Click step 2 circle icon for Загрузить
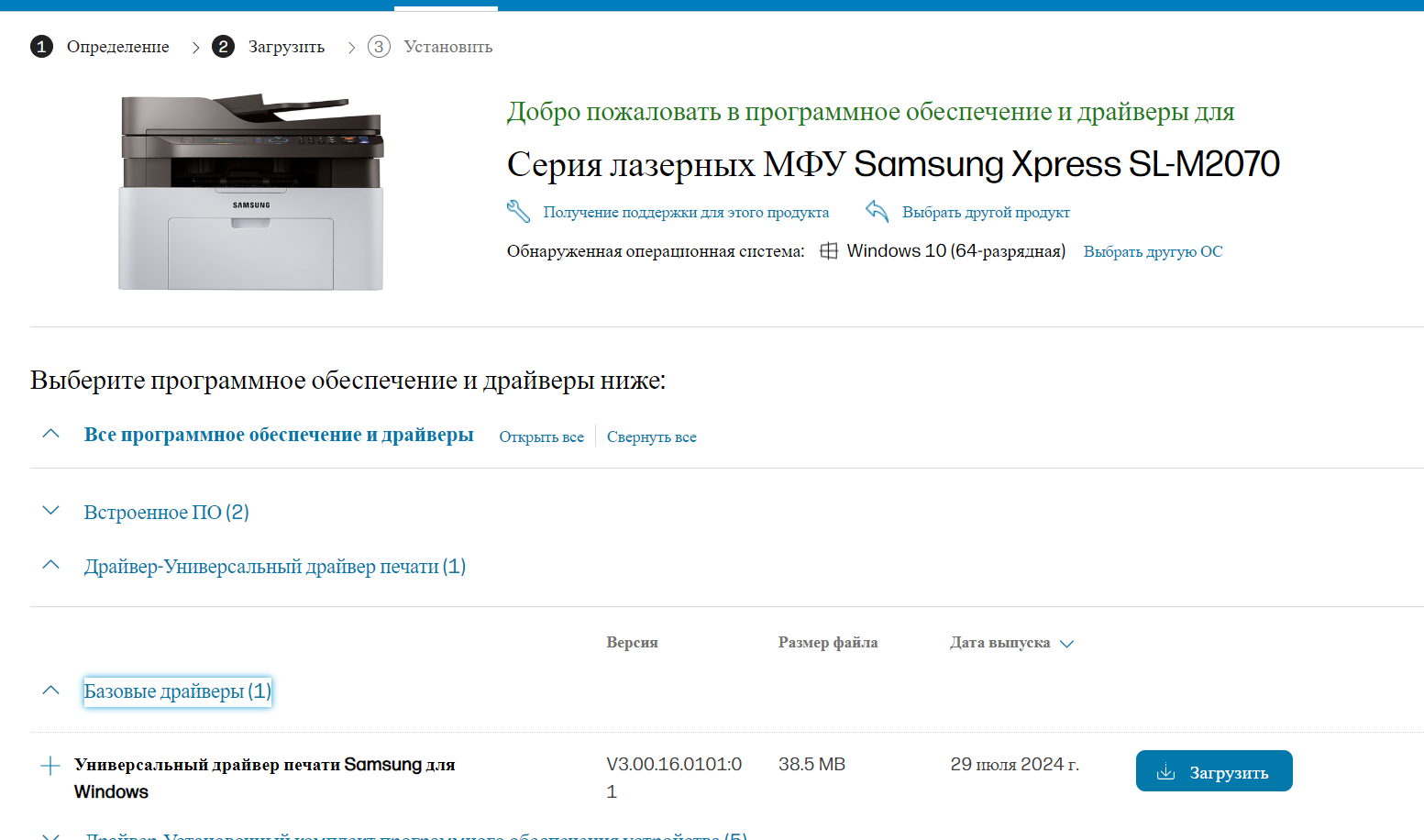This screenshot has width=1424, height=840. pyautogui.click(x=223, y=47)
